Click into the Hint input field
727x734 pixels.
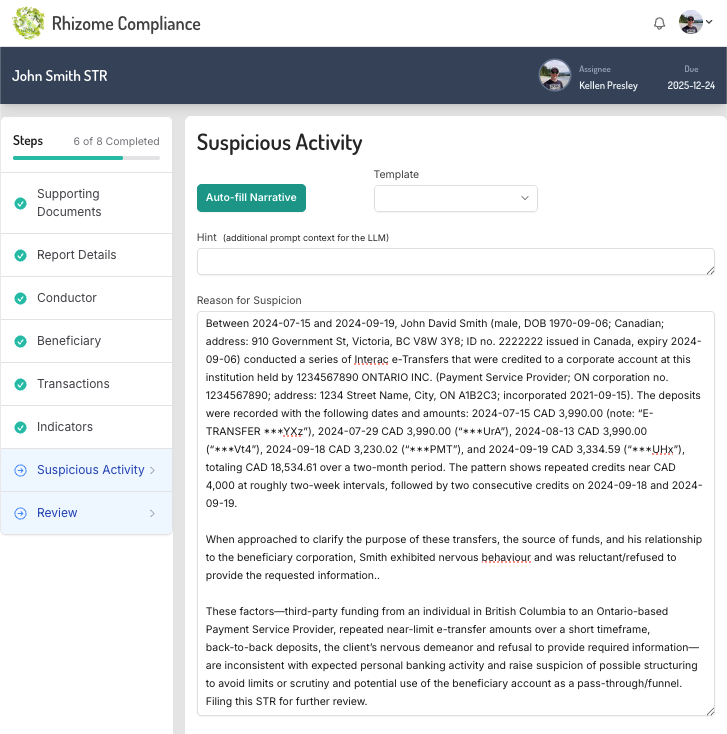455,261
